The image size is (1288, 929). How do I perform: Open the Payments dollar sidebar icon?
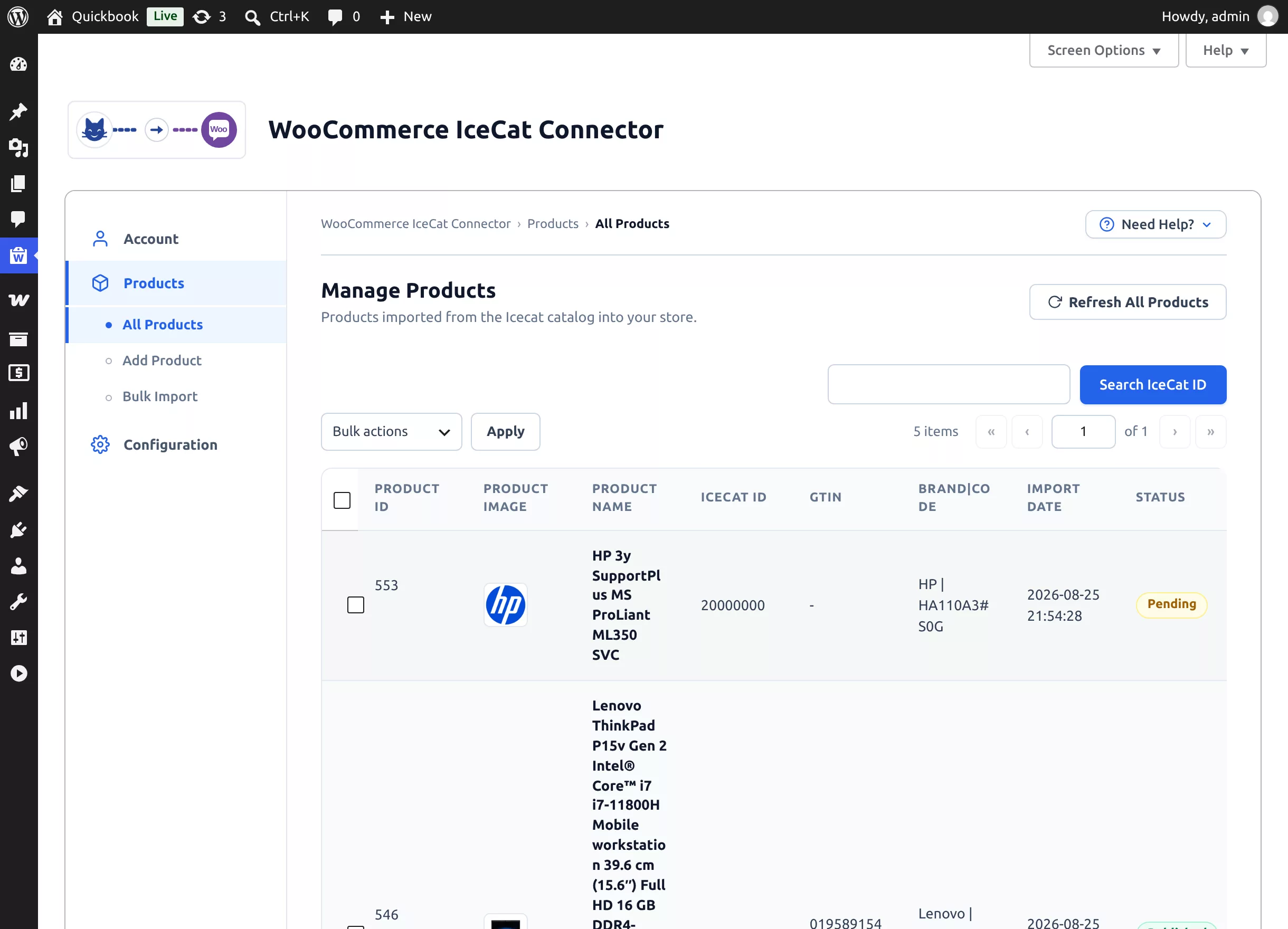18,373
